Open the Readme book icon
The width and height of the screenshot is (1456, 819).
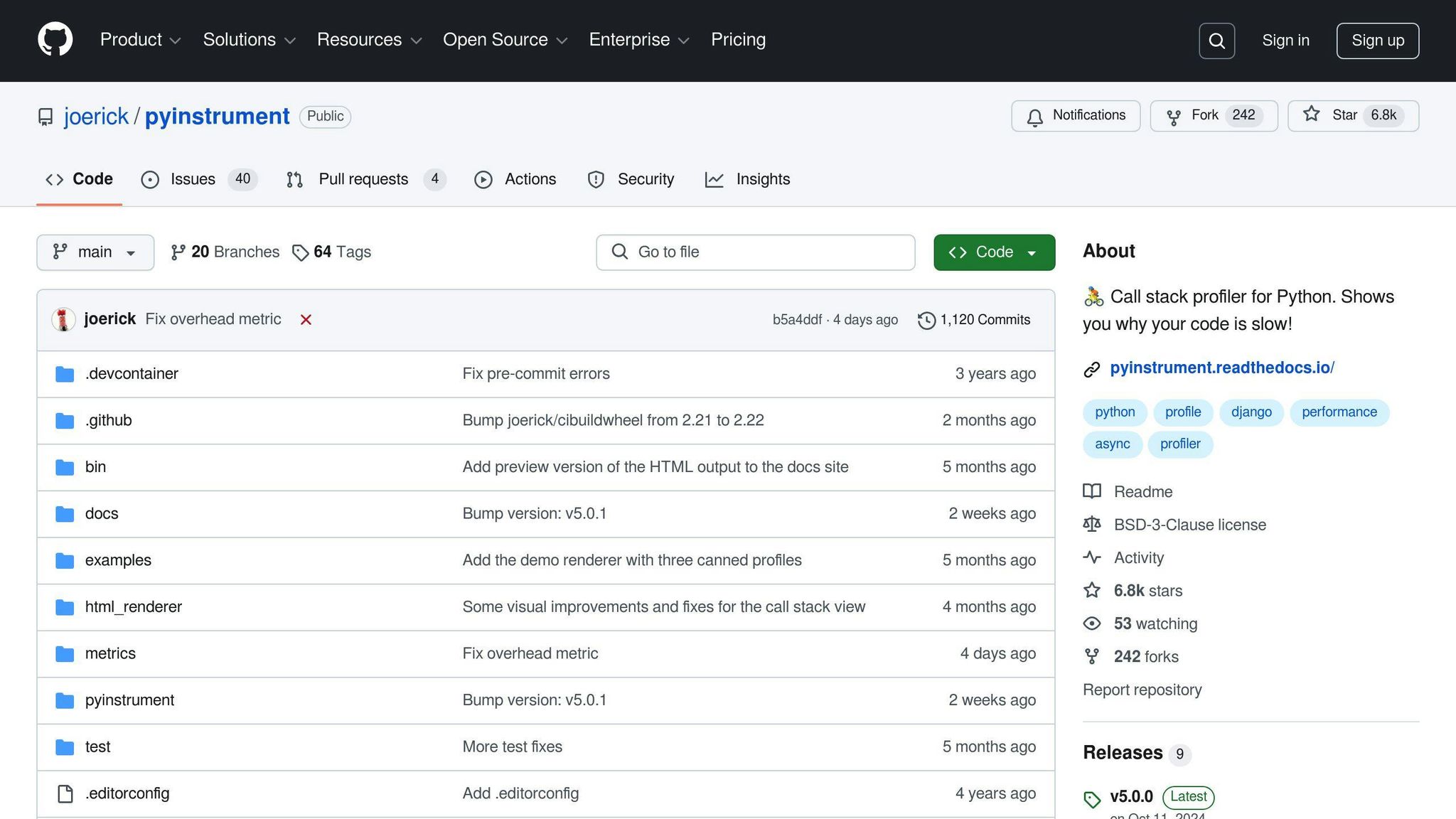pyautogui.click(x=1091, y=491)
